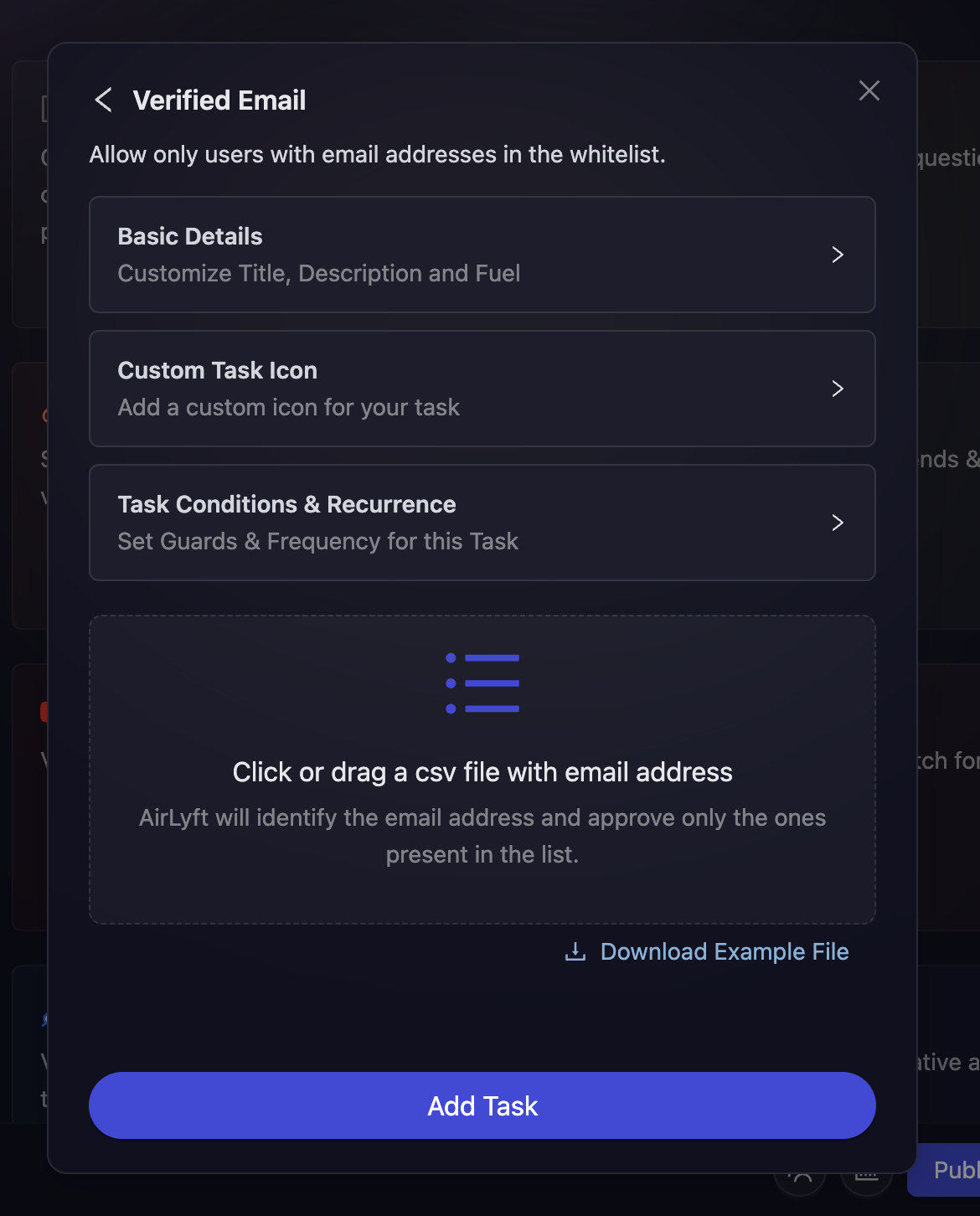Click the analytics curve icon near Publish
The width and height of the screenshot is (980, 1216).
click(x=800, y=1177)
